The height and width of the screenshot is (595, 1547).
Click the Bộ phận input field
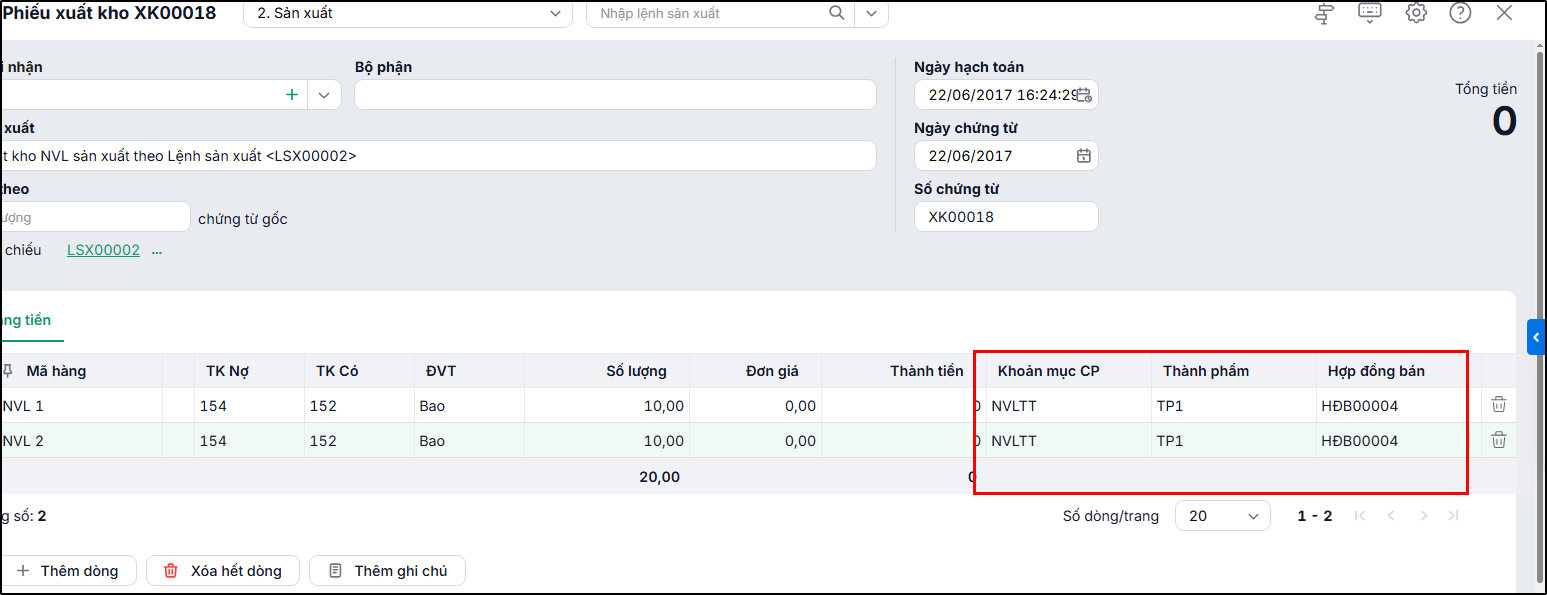(x=615, y=95)
